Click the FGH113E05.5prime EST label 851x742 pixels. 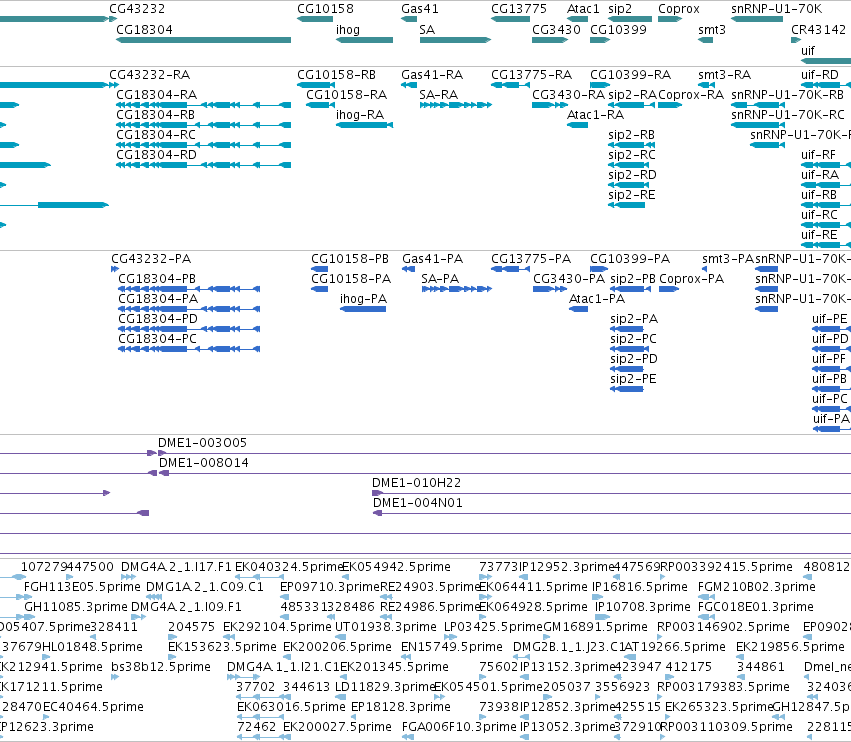(82, 587)
